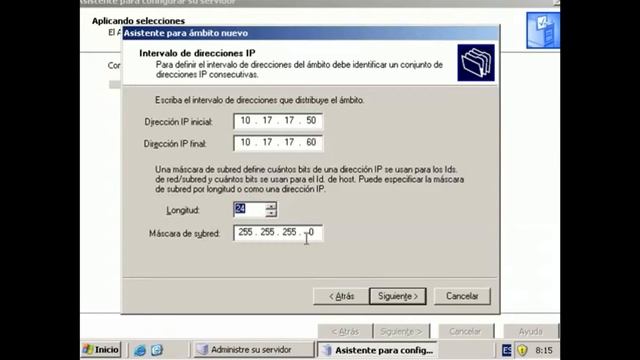Increase Longitud with the up arrow
The height and width of the screenshot is (360, 640).
pyautogui.click(x=271, y=206)
